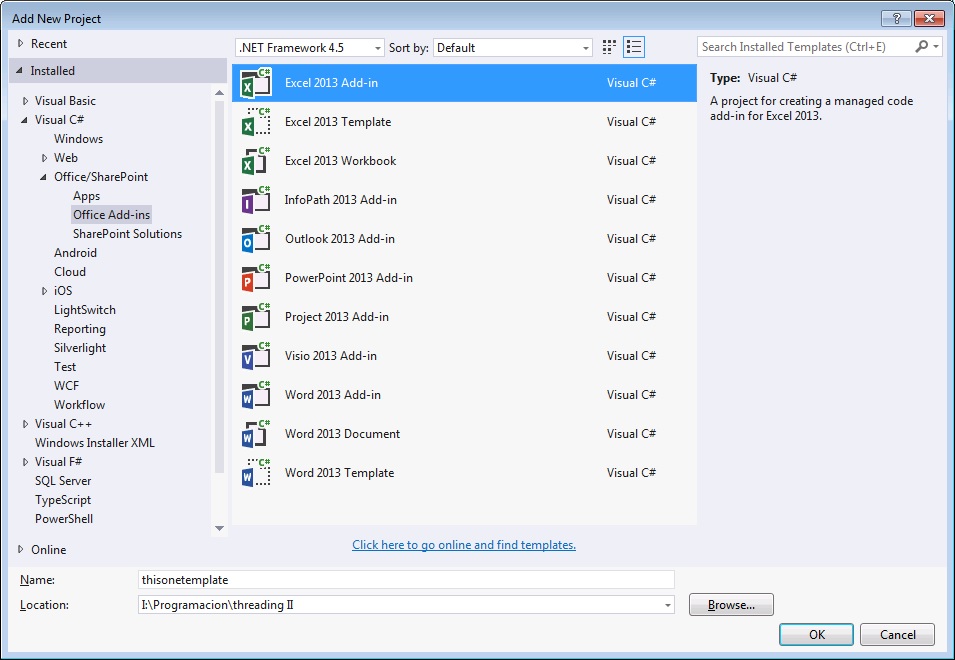Select the Android tree item
The height and width of the screenshot is (660, 955).
pyautogui.click(x=76, y=253)
